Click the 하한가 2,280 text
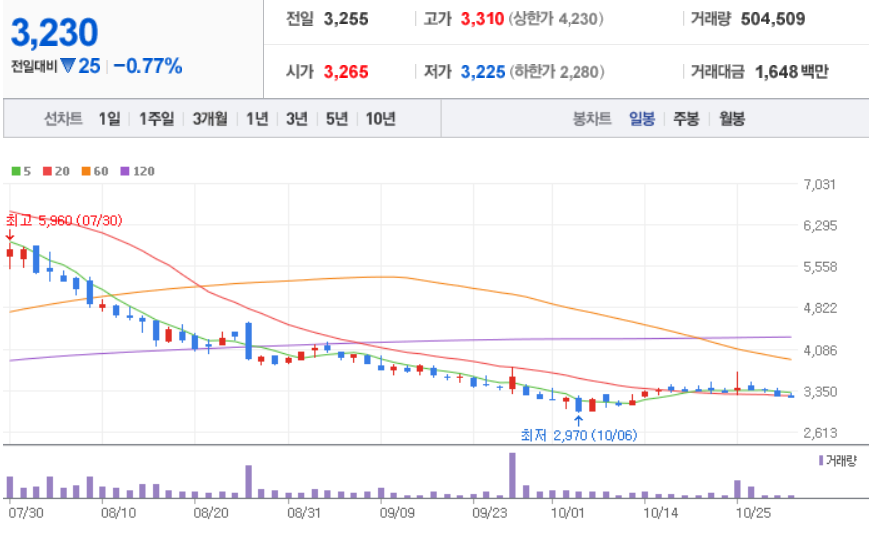Screen dimensions: 869x541 556,72
